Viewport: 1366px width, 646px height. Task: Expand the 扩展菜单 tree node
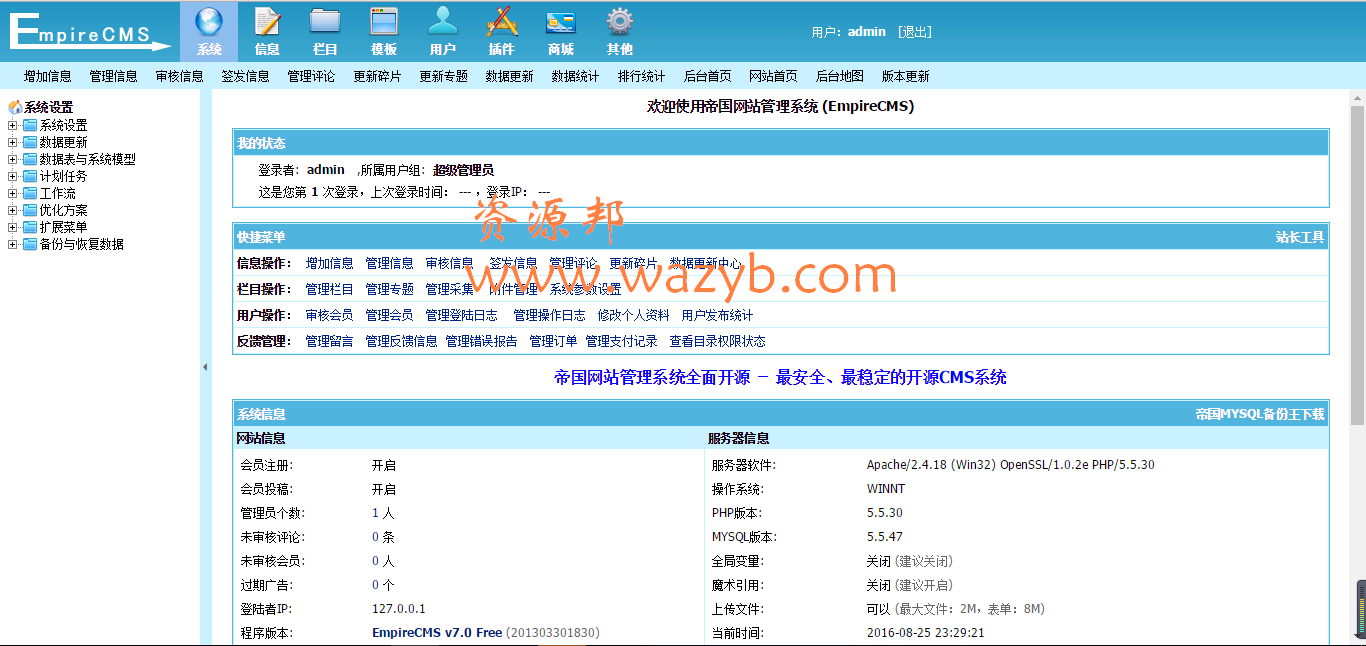point(12,227)
